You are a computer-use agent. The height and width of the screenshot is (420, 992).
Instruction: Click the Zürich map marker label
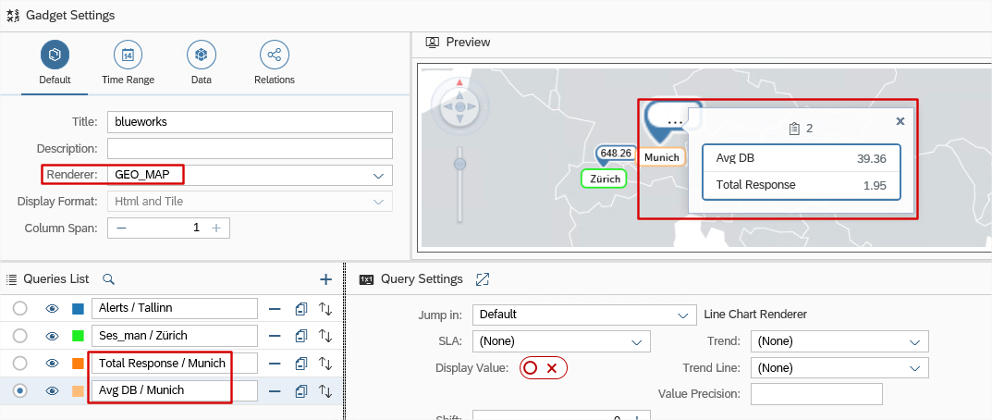tap(603, 179)
